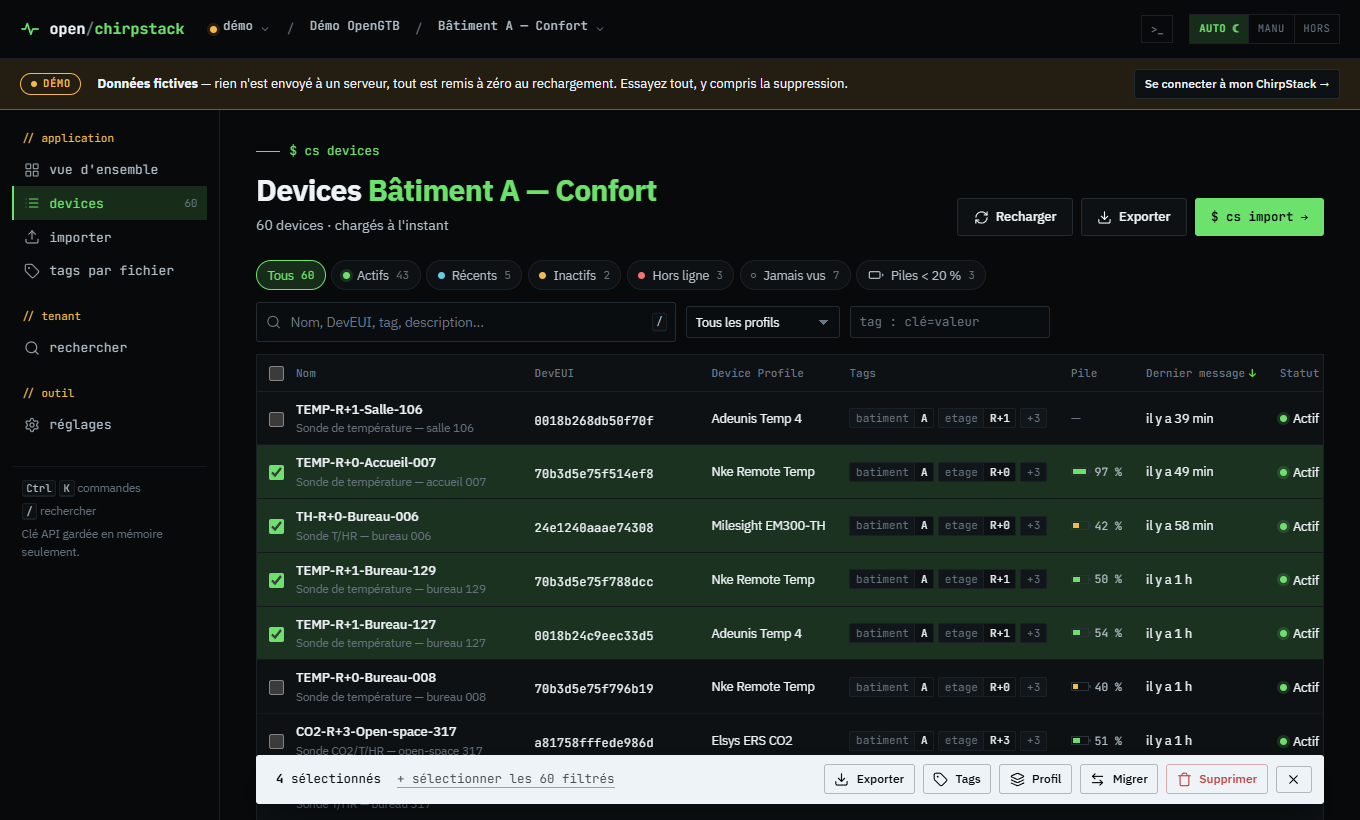
Task: Switch theme to HORS mode
Action: (1316, 29)
